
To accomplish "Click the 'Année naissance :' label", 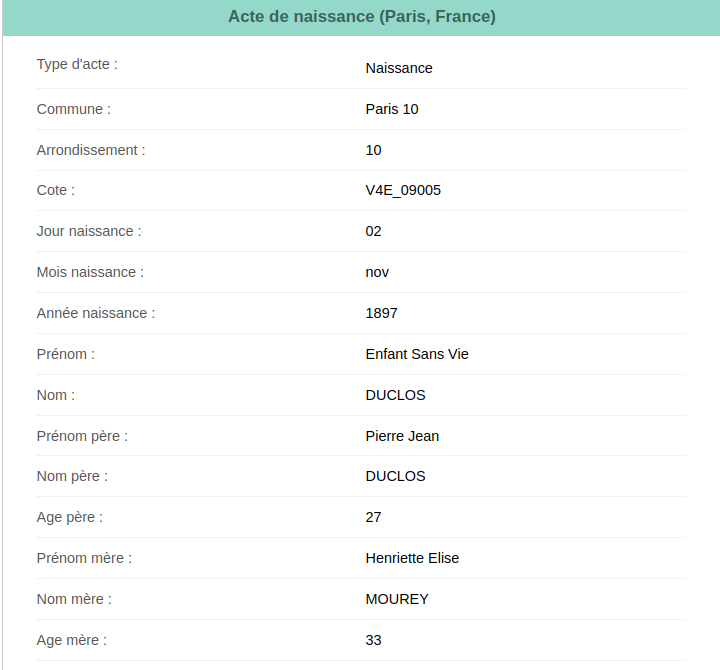I will [96, 313].
